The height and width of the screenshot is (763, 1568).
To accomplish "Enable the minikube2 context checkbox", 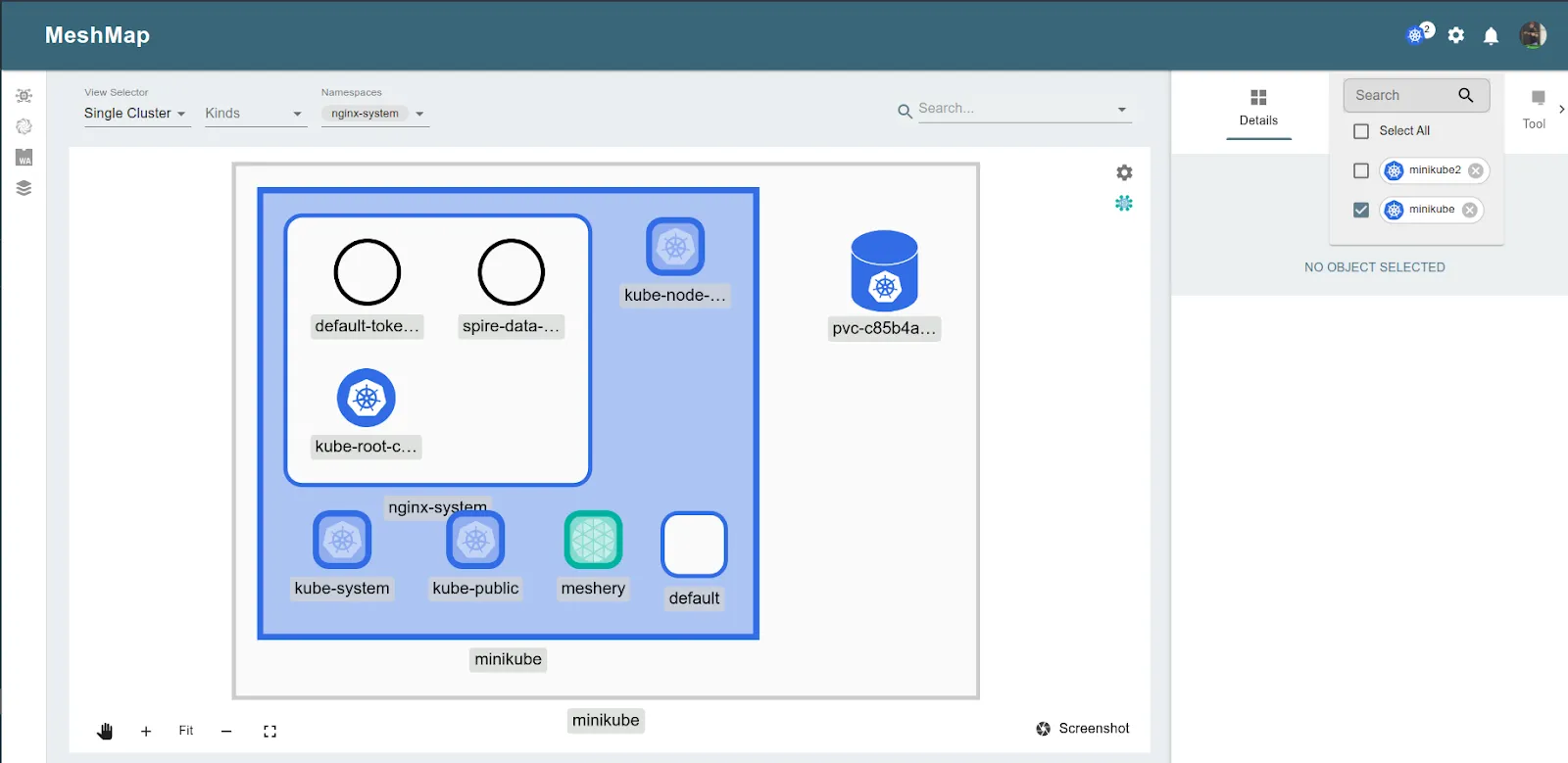I will (1361, 170).
